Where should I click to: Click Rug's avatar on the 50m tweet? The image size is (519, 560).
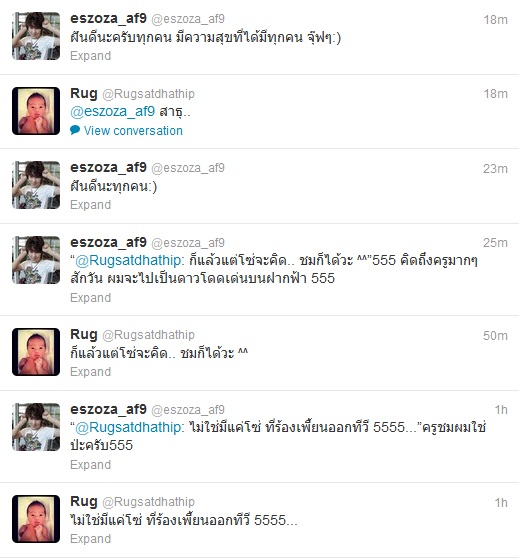pyautogui.click(x=36, y=352)
